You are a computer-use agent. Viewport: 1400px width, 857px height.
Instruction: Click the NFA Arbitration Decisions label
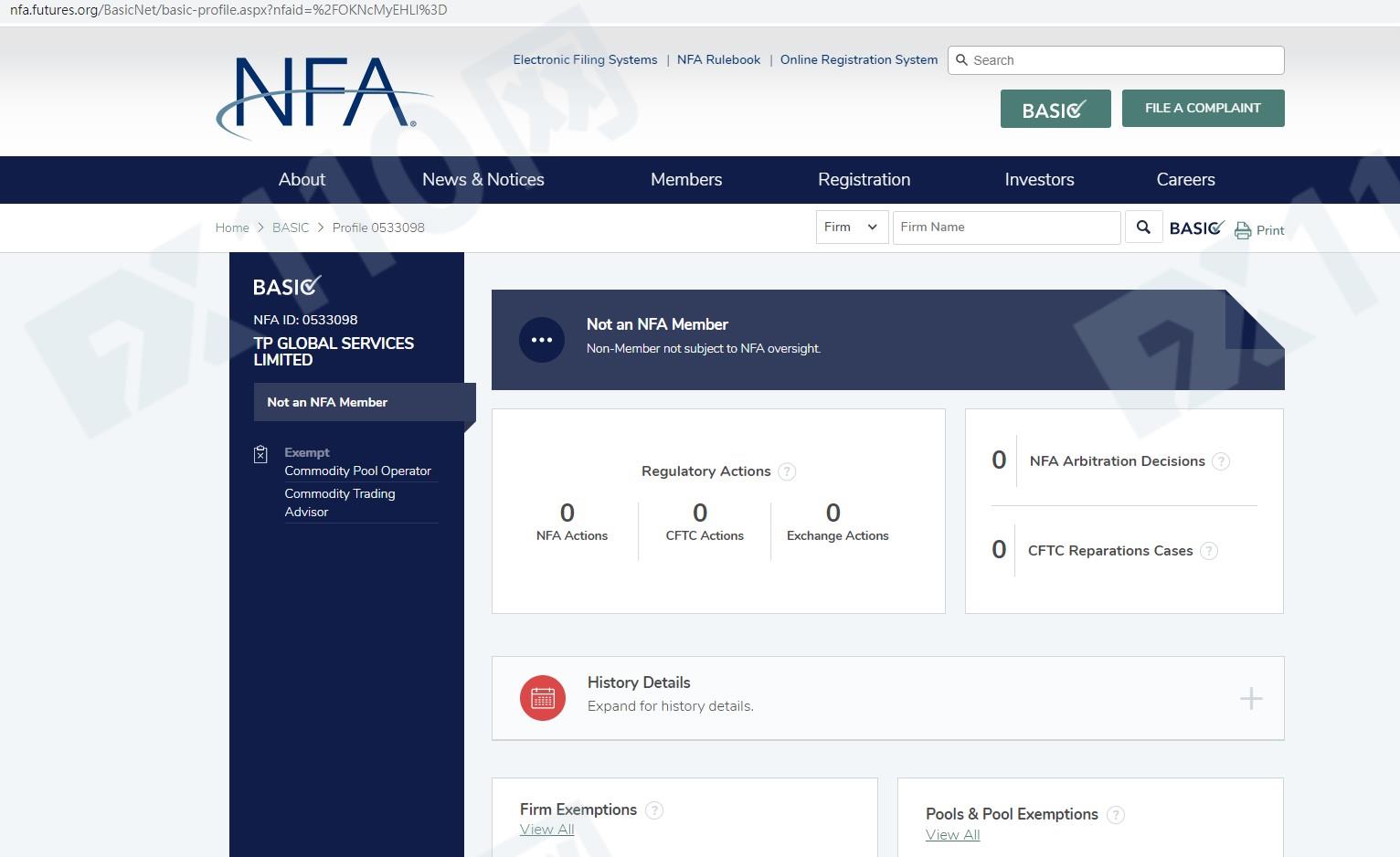pos(1118,461)
